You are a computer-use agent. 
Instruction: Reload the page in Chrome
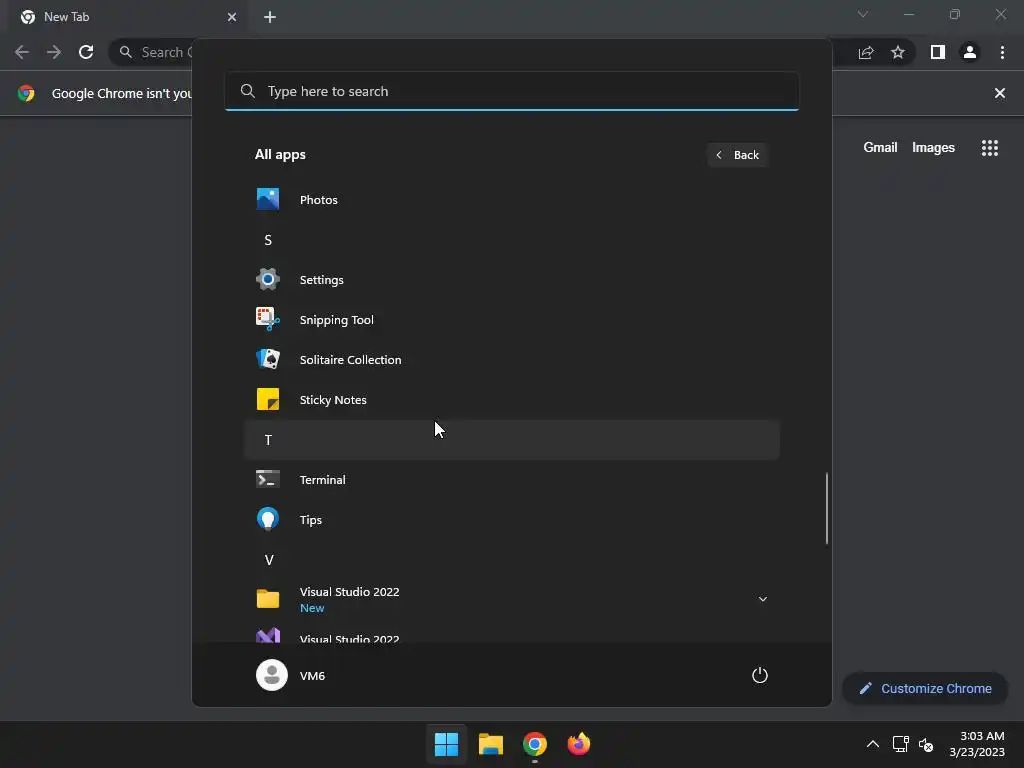(x=86, y=52)
